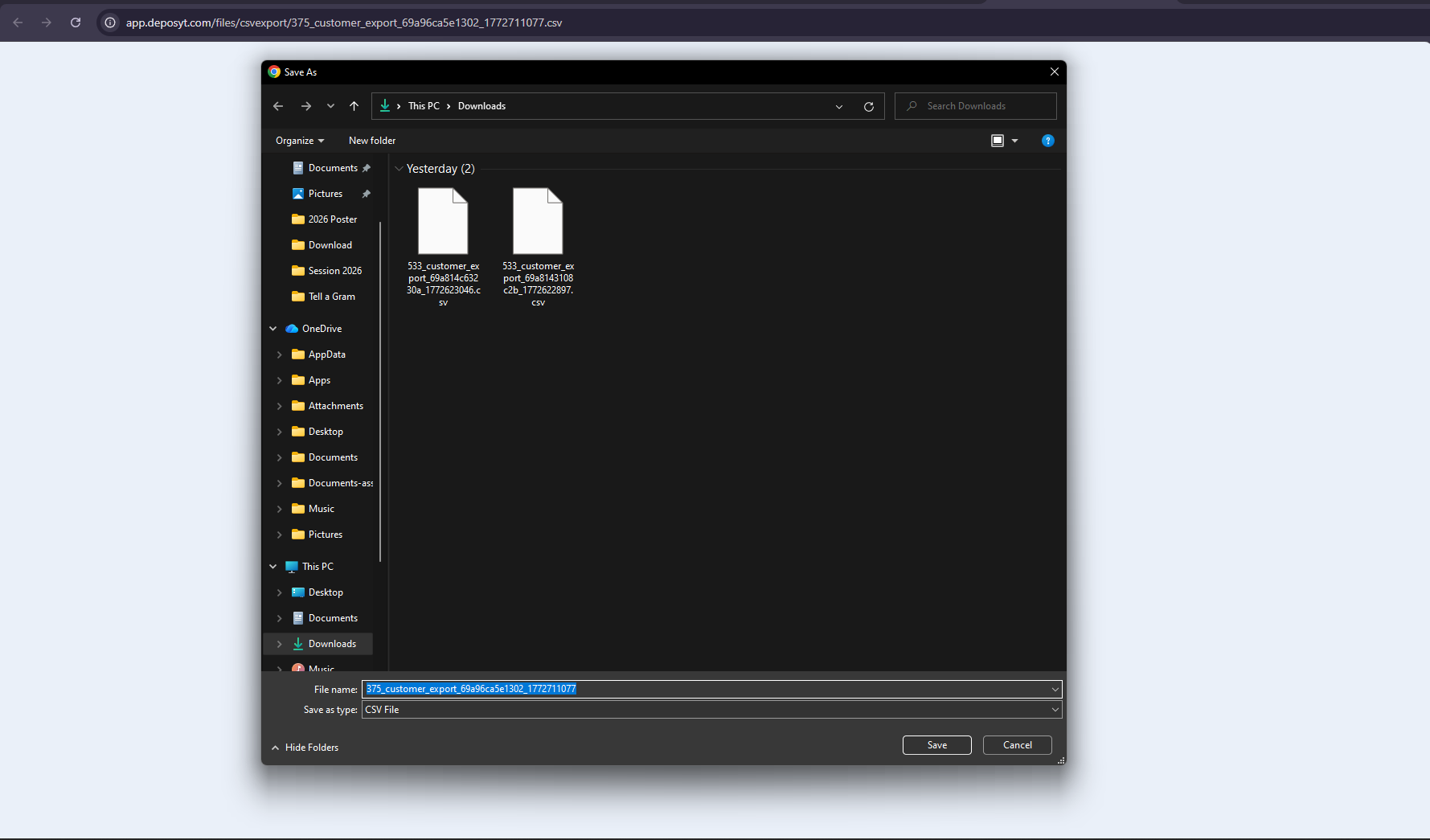Go forward in the Save As dialog

pyautogui.click(x=306, y=106)
